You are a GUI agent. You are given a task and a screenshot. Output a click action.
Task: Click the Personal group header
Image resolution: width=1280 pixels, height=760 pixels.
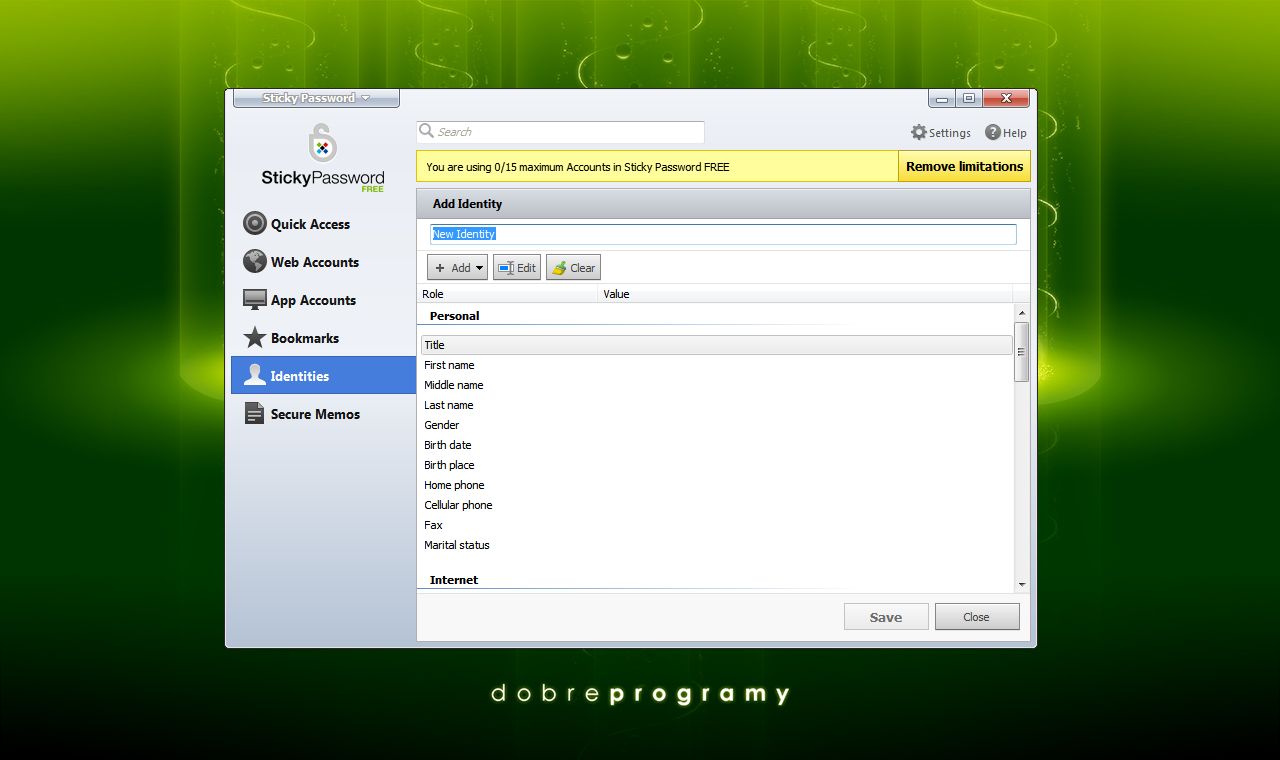pyautogui.click(x=455, y=316)
